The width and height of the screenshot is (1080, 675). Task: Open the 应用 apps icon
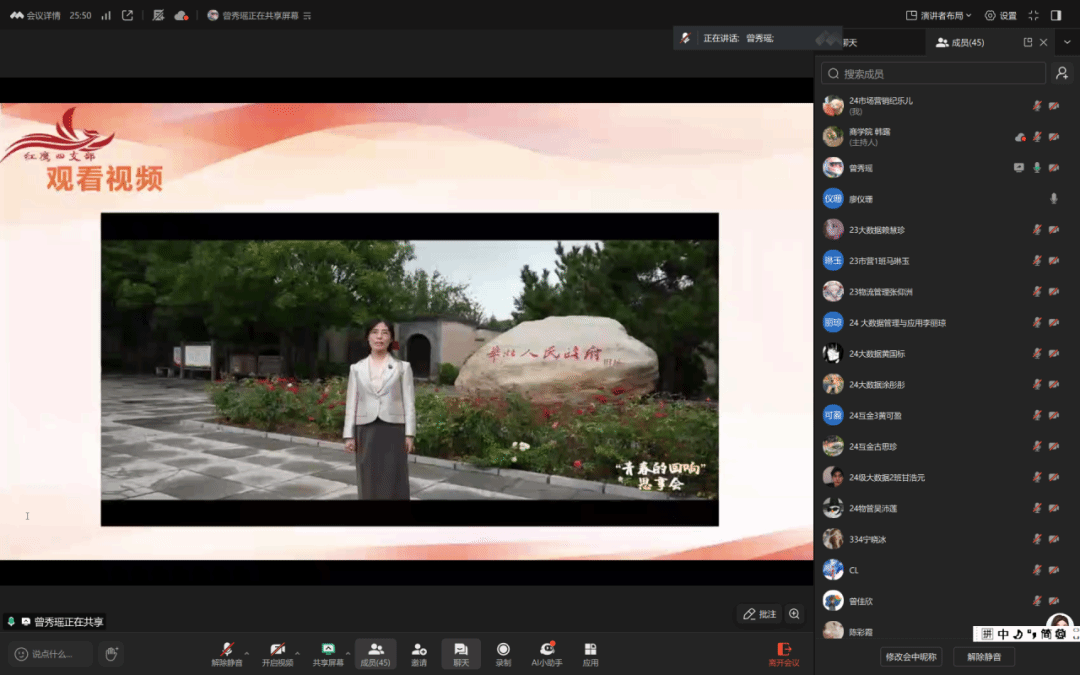point(590,651)
